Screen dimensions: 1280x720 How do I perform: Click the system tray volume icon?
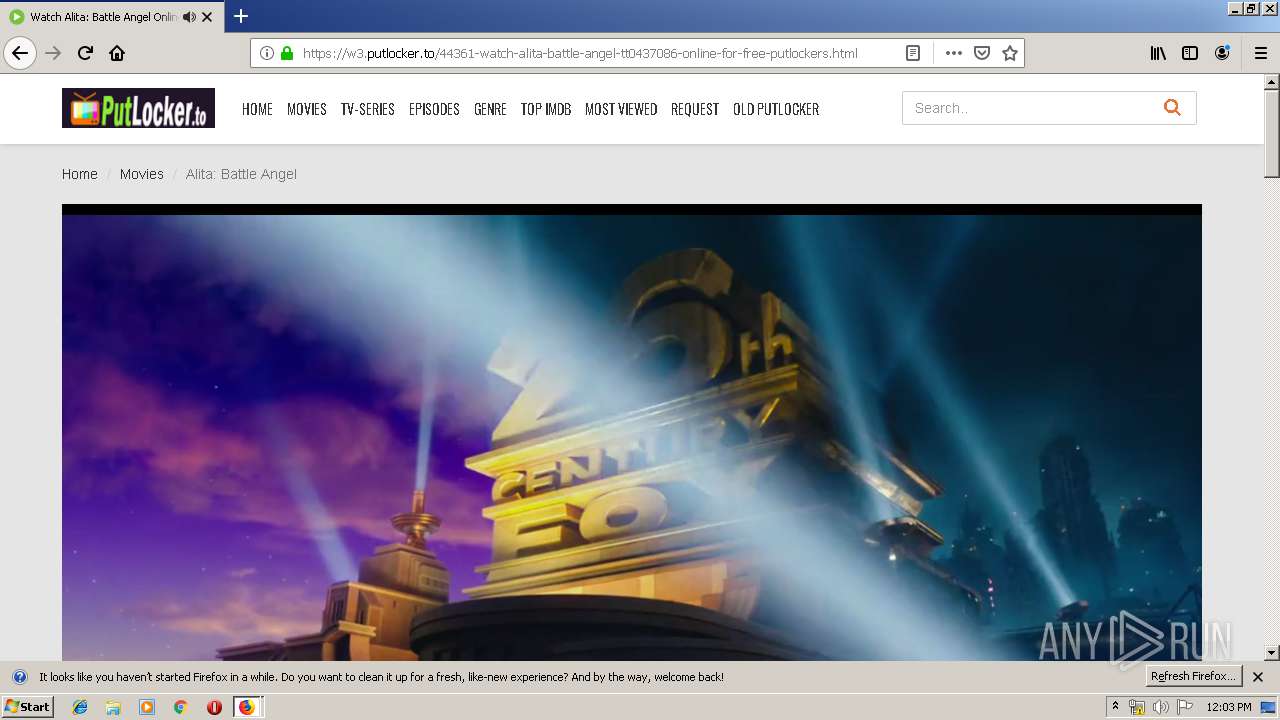[1160, 707]
